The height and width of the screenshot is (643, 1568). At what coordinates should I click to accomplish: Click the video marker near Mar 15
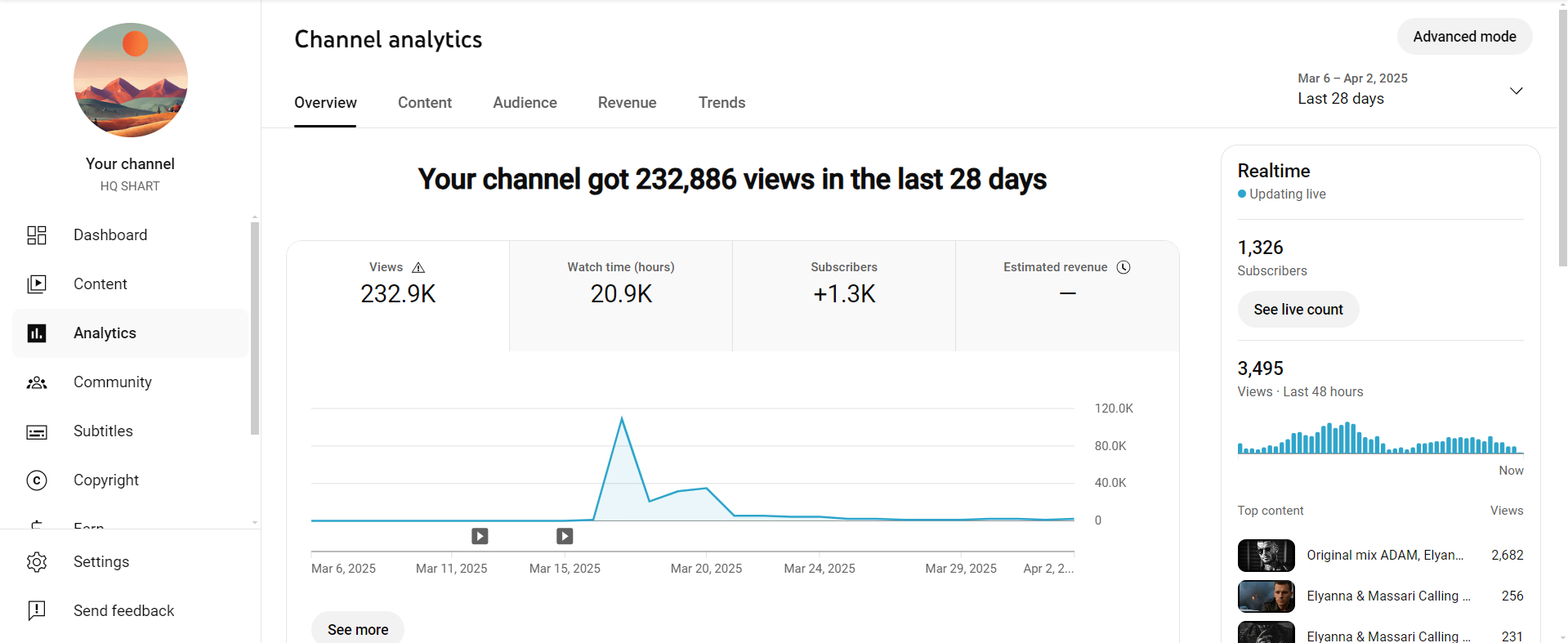(565, 536)
